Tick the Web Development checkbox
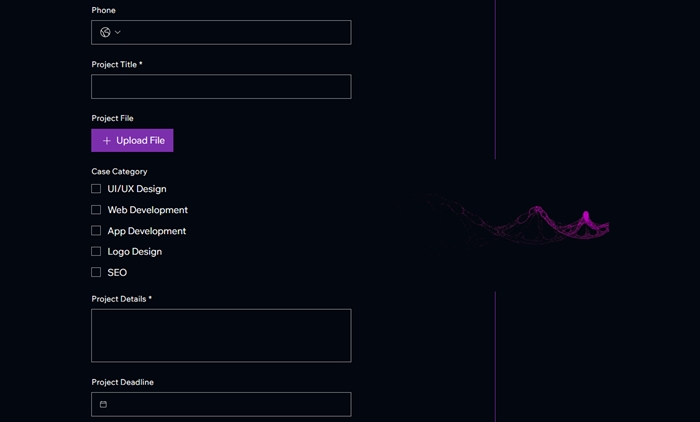 point(96,209)
